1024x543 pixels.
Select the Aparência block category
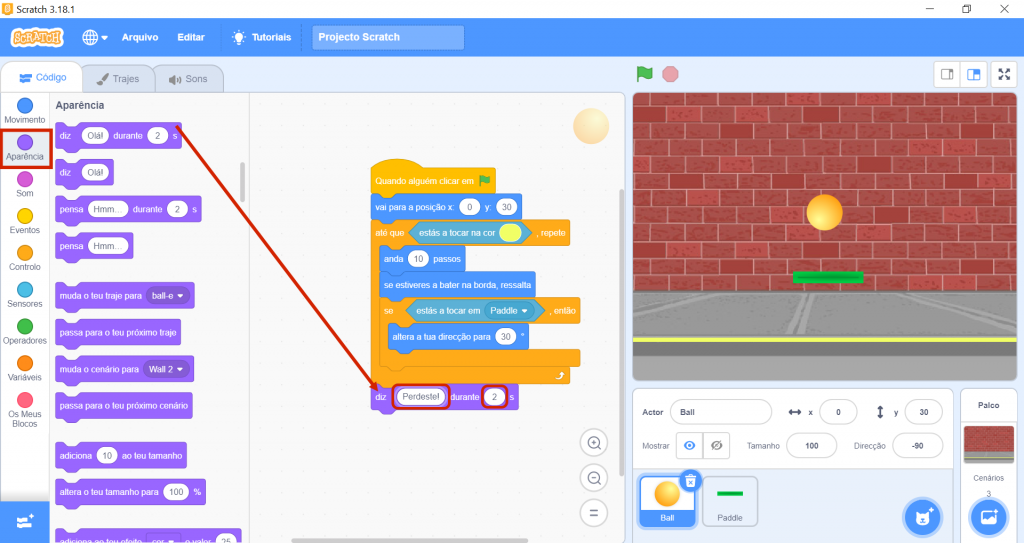click(25, 148)
